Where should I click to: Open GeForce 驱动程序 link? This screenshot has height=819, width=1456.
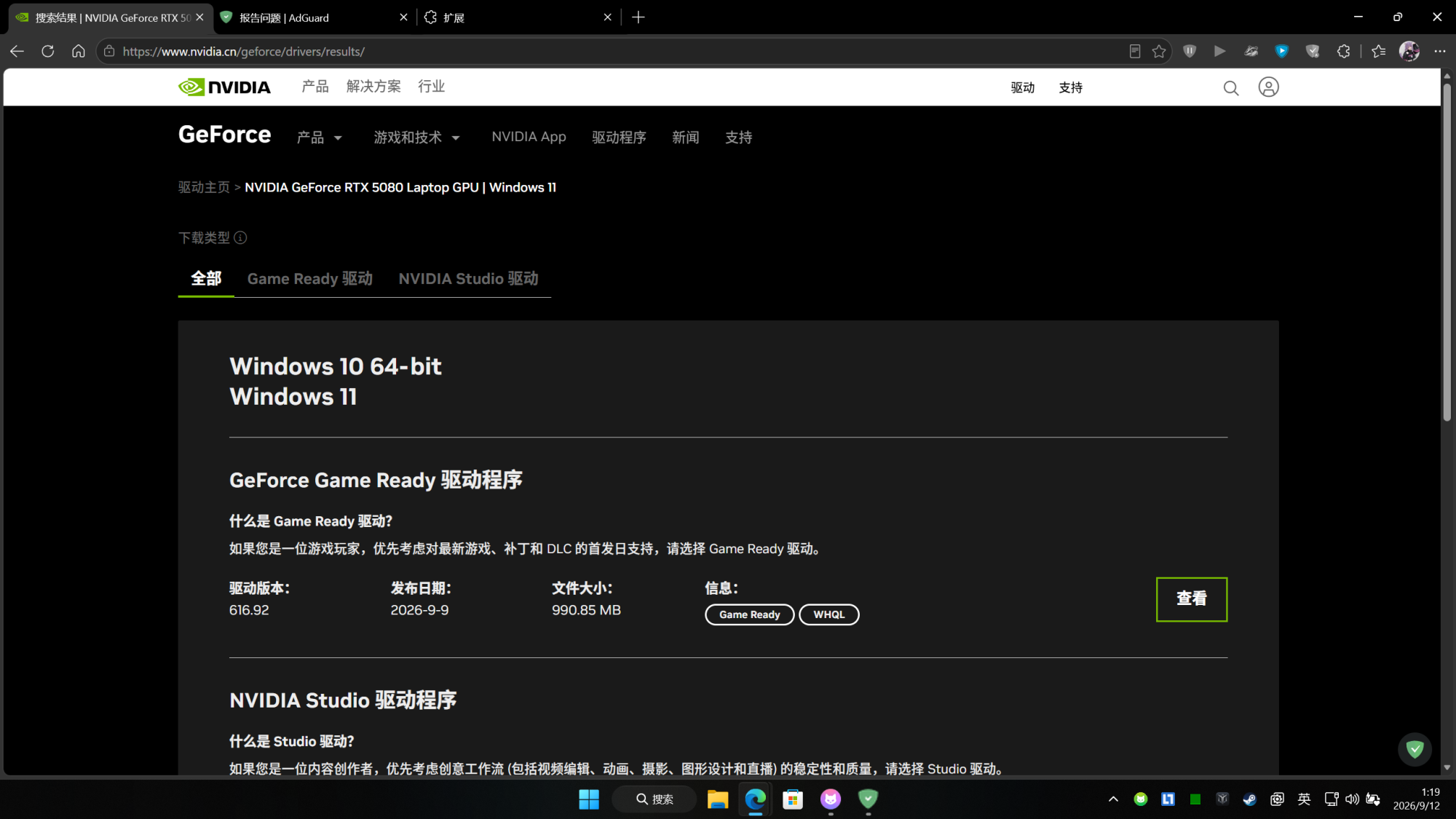[619, 138]
